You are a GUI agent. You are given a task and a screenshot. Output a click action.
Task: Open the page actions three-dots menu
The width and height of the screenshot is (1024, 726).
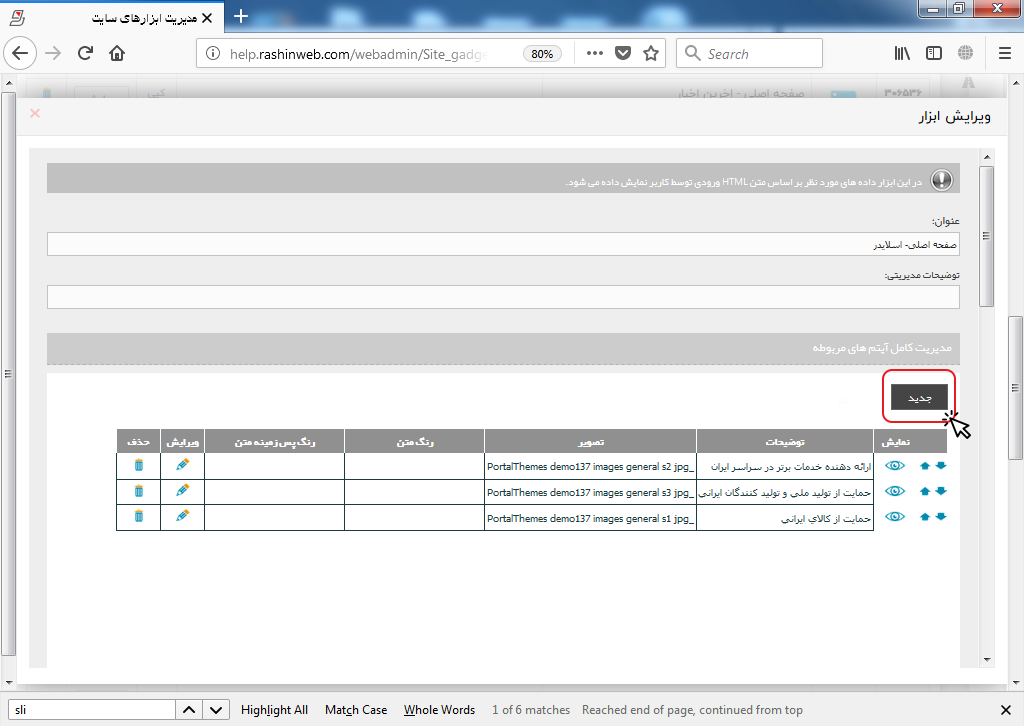[594, 54]
